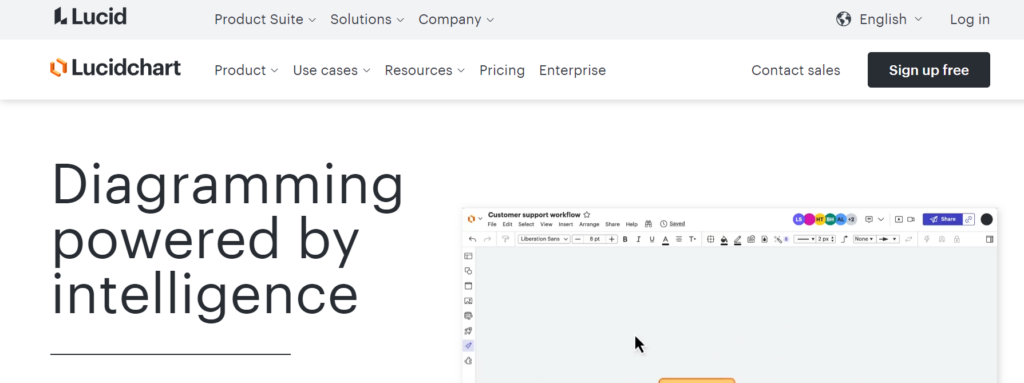Viewport: 1024px width, 383px height.
Task: Click the lightning bolt actions icon
Action: pyautogui.click(x=927, y=239)
